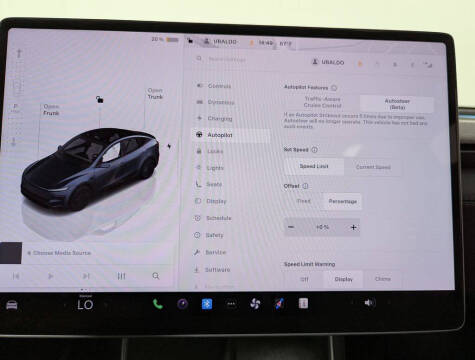Screen dimensions: 475x360
Task: Set speed to Speed Limit
Action: [314, 166]
